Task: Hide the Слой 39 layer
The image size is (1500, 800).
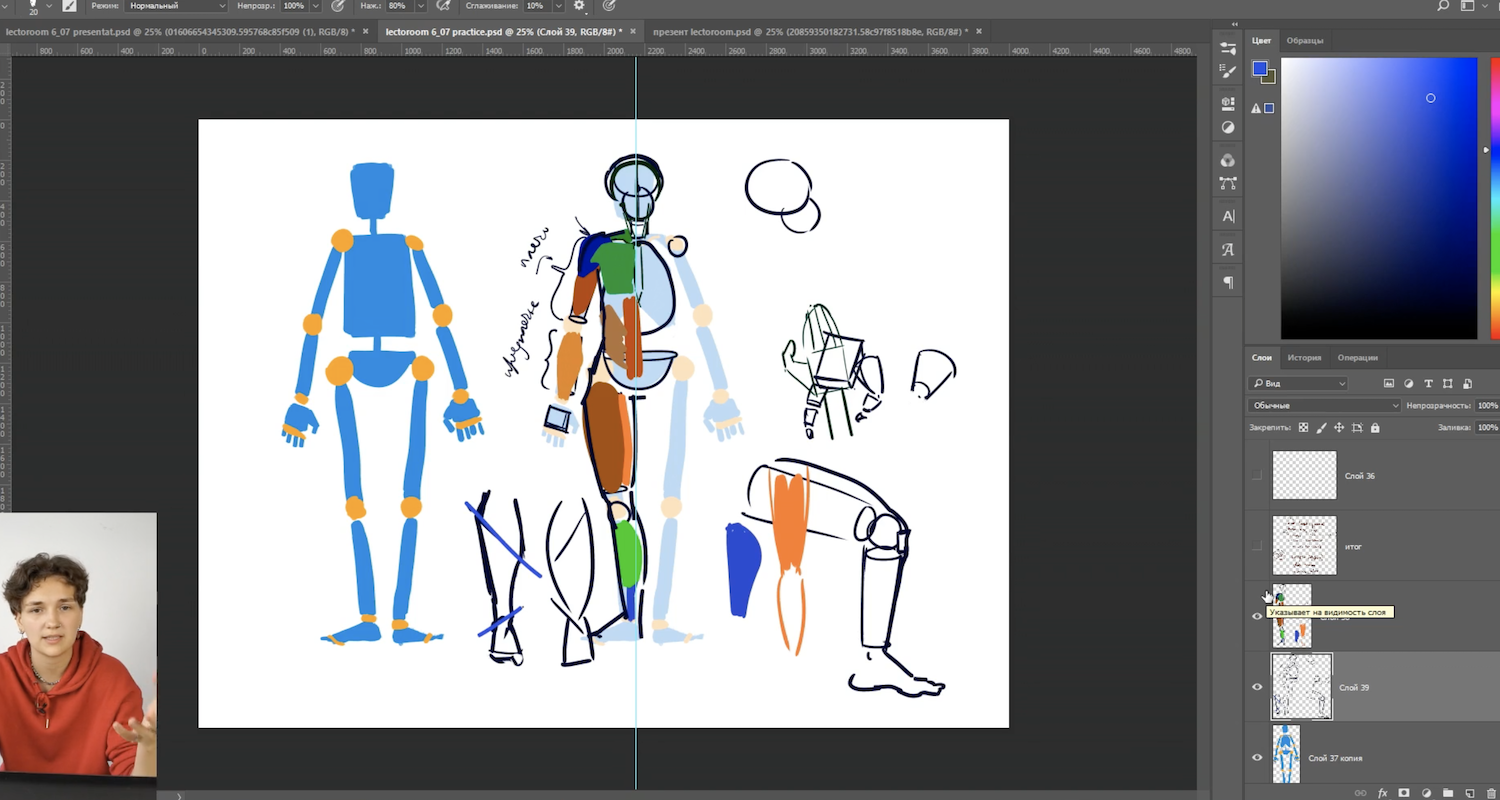Action: pos(1257,687)
